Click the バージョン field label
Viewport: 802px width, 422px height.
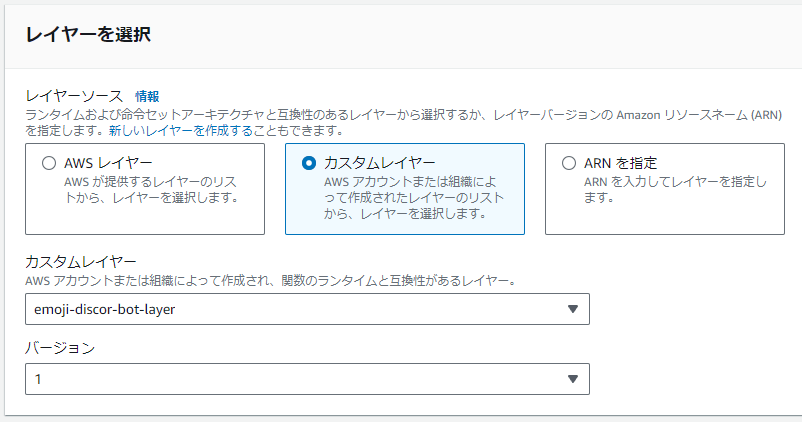60,348
